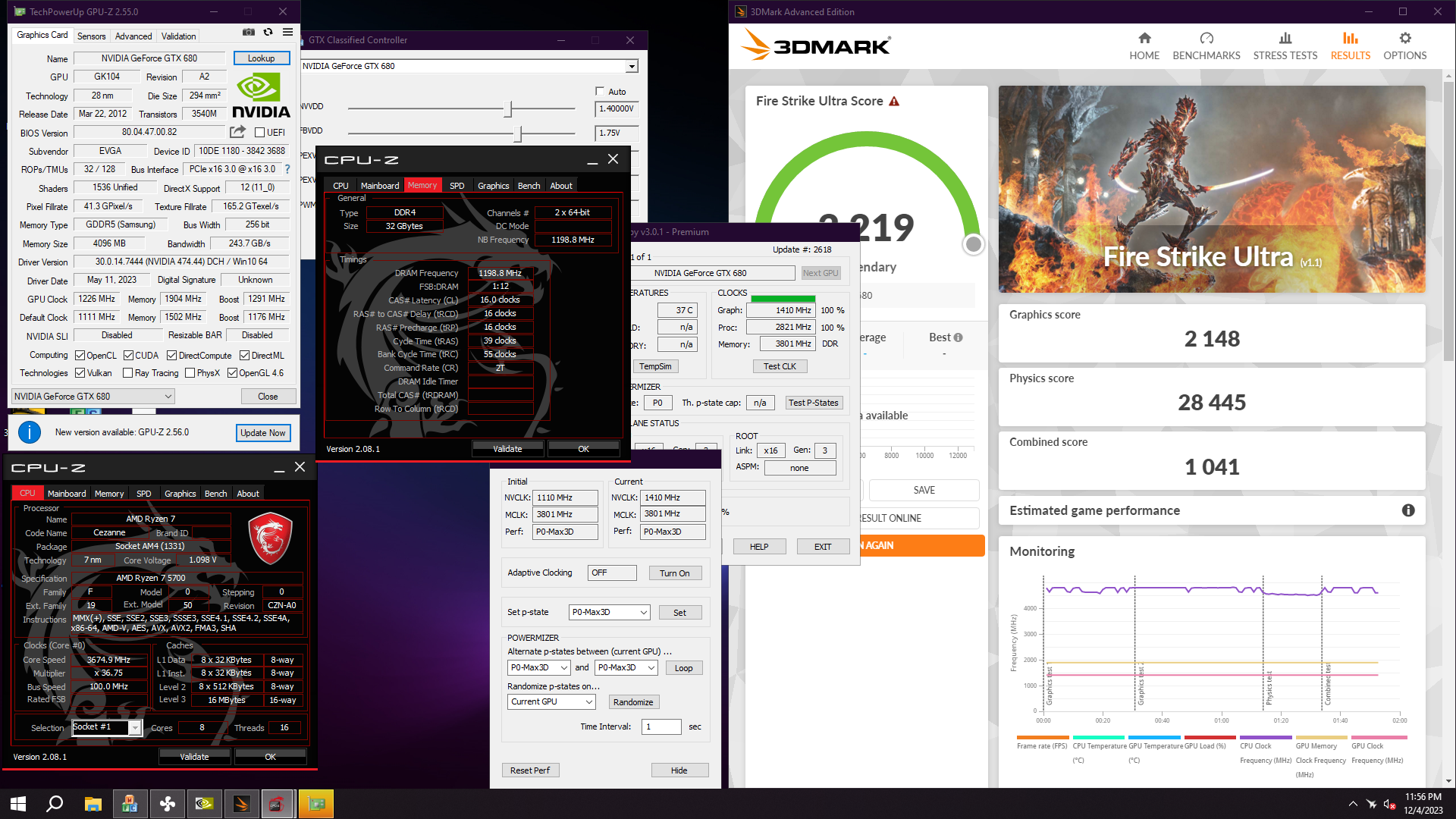The height and width of the screenshot is (819, 1456).
Task: Toggle the Ray Tracing checkbox
Action: click(x=127, y=372)
